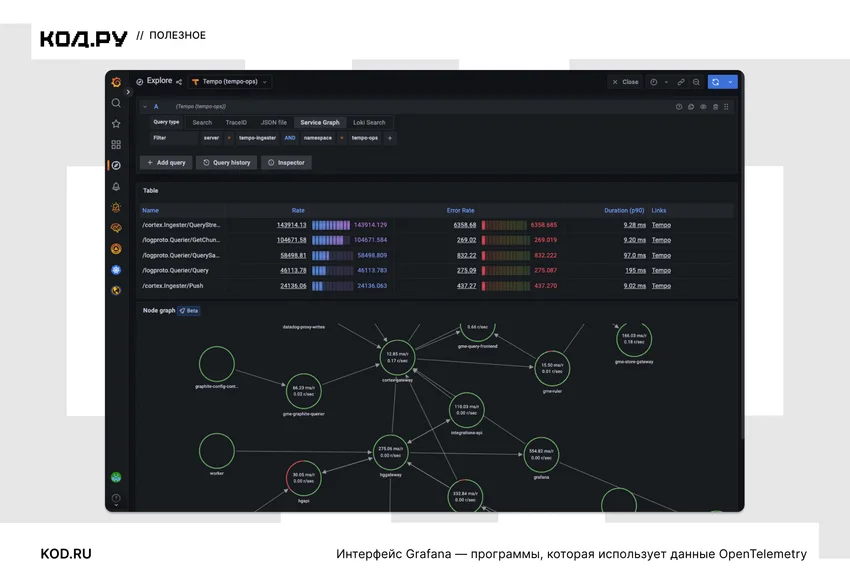Change the AND filter operator
Screen dimensions: 850x582
pos(290,138)
